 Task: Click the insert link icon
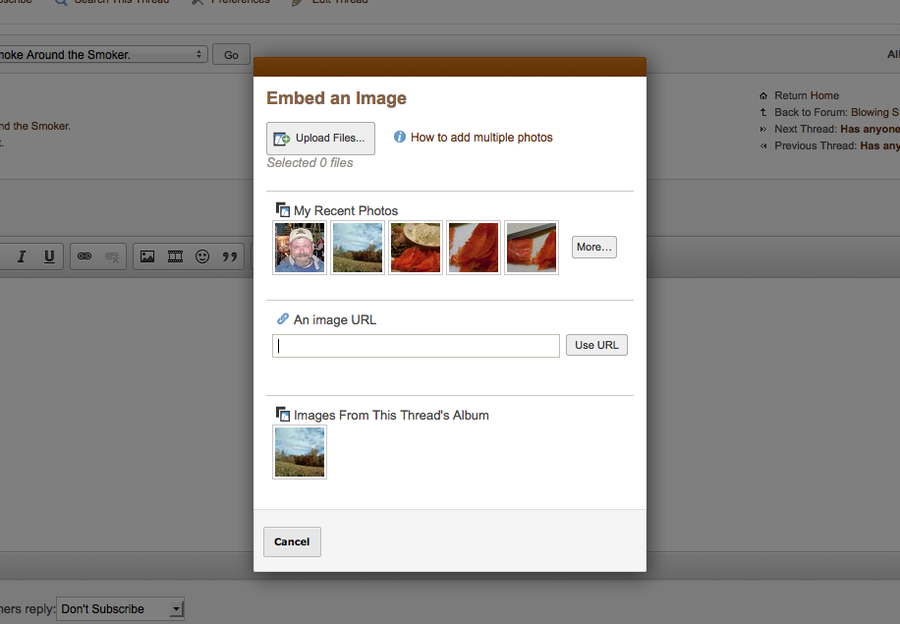click(x=85, y=257)
